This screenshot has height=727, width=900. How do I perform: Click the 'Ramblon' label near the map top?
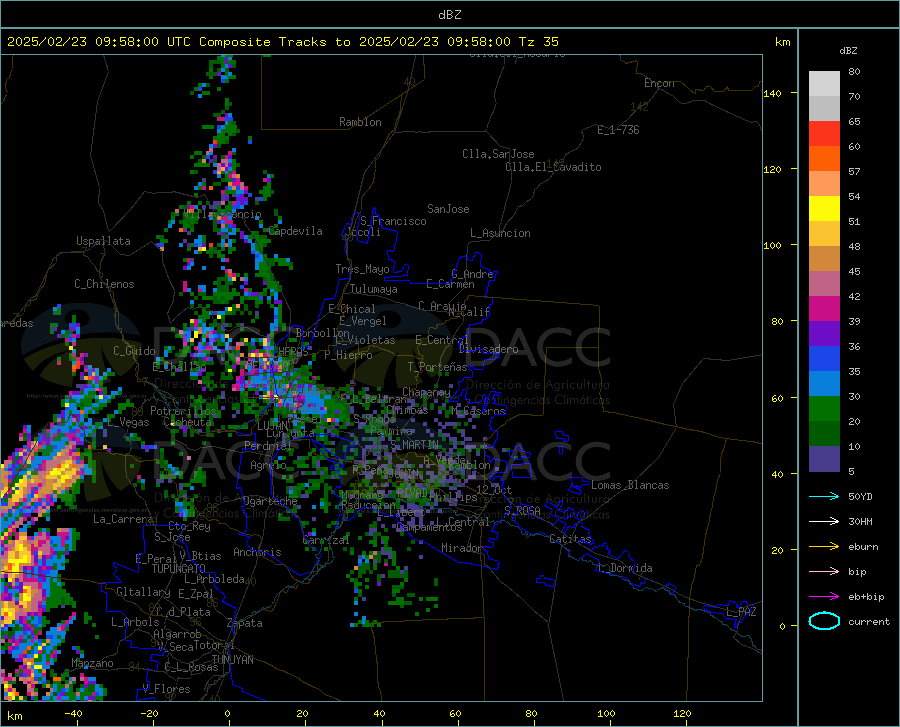[x=360, y=122]
